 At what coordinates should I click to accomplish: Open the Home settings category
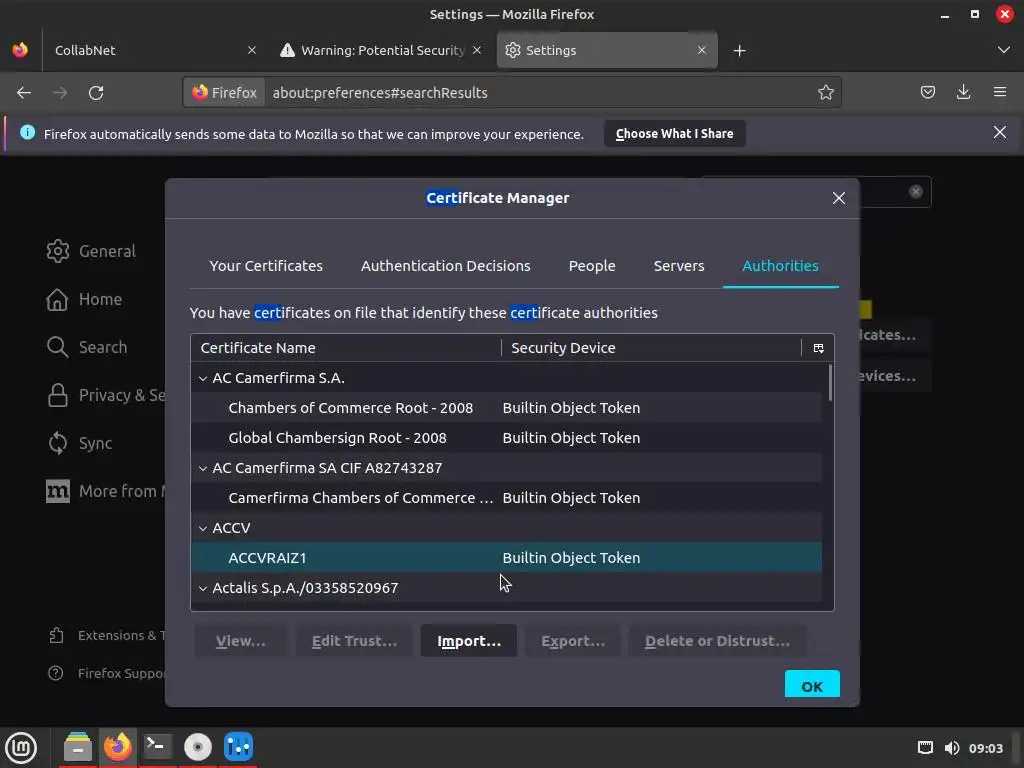click(84, 299)
